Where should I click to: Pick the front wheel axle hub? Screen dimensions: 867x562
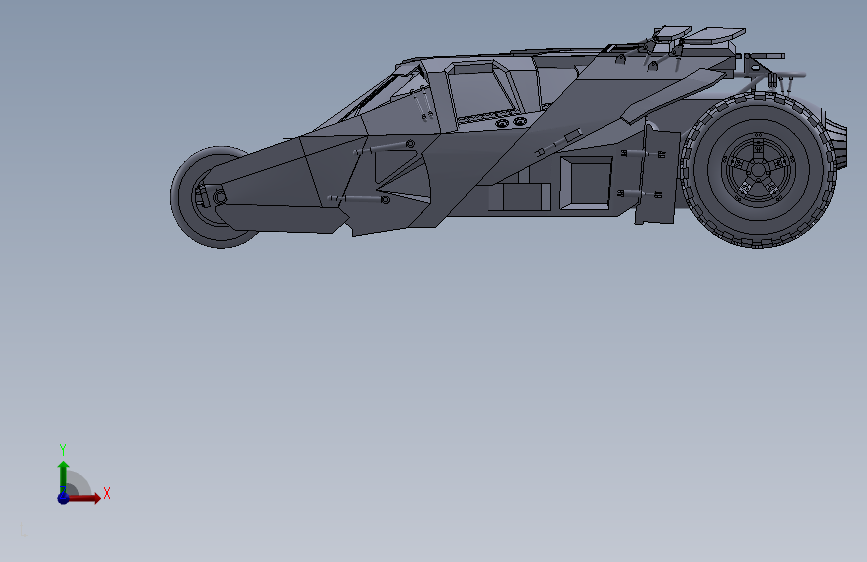(x=220, y=196)
